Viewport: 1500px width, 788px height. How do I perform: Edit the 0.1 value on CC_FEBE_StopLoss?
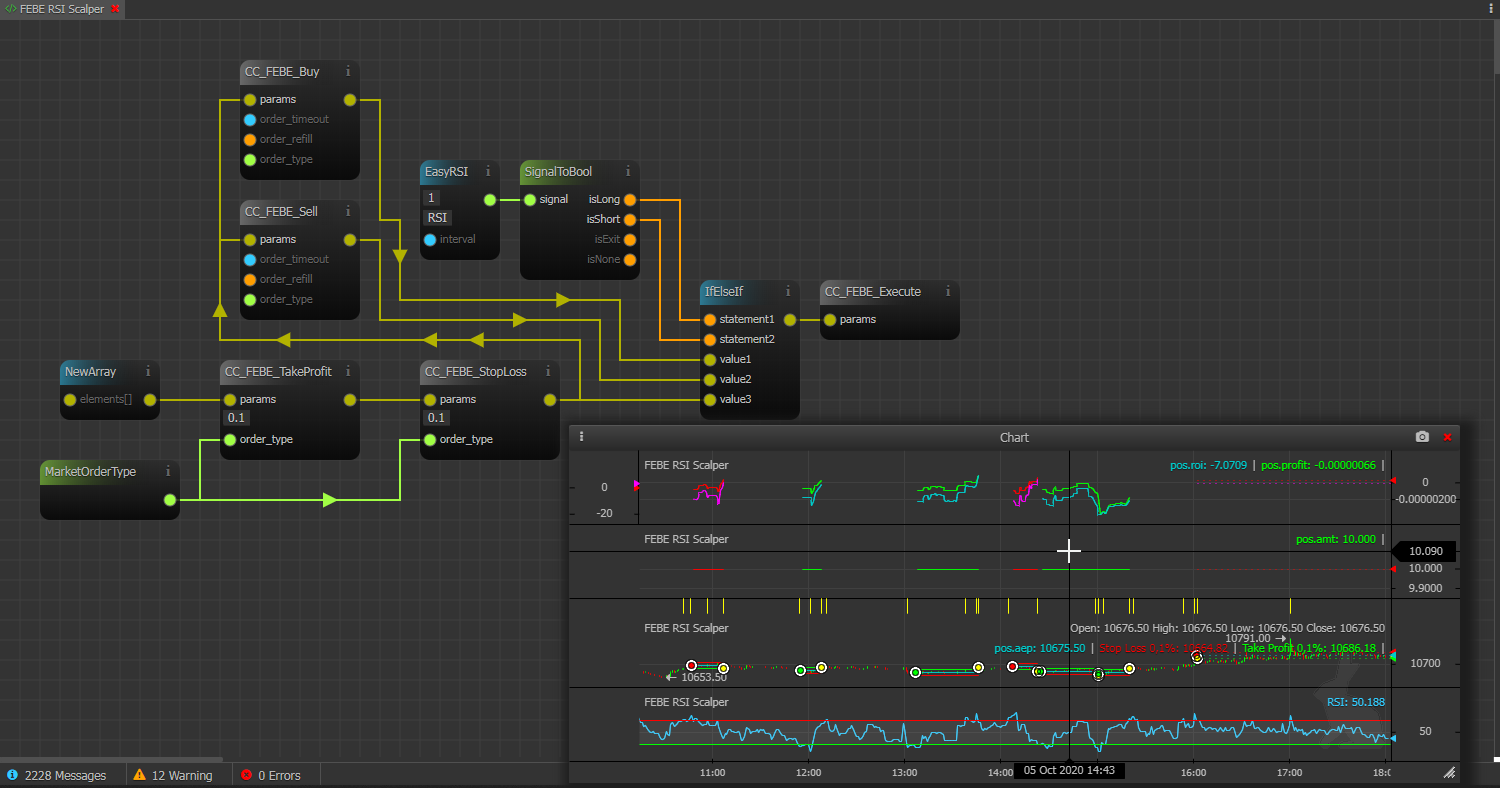coord(437,418)
